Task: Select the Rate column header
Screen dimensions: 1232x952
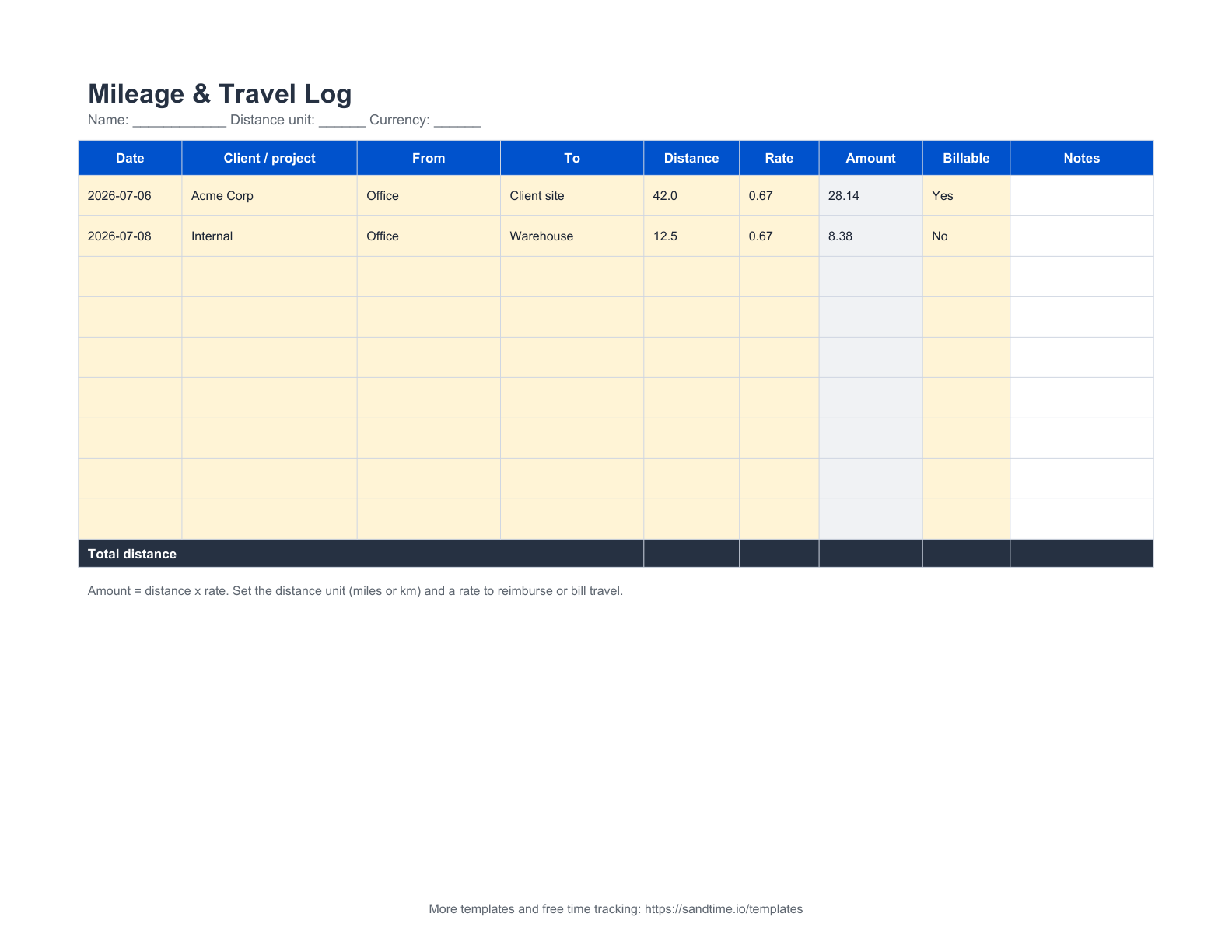Action: pyautogui.click(x=779, y=158)
